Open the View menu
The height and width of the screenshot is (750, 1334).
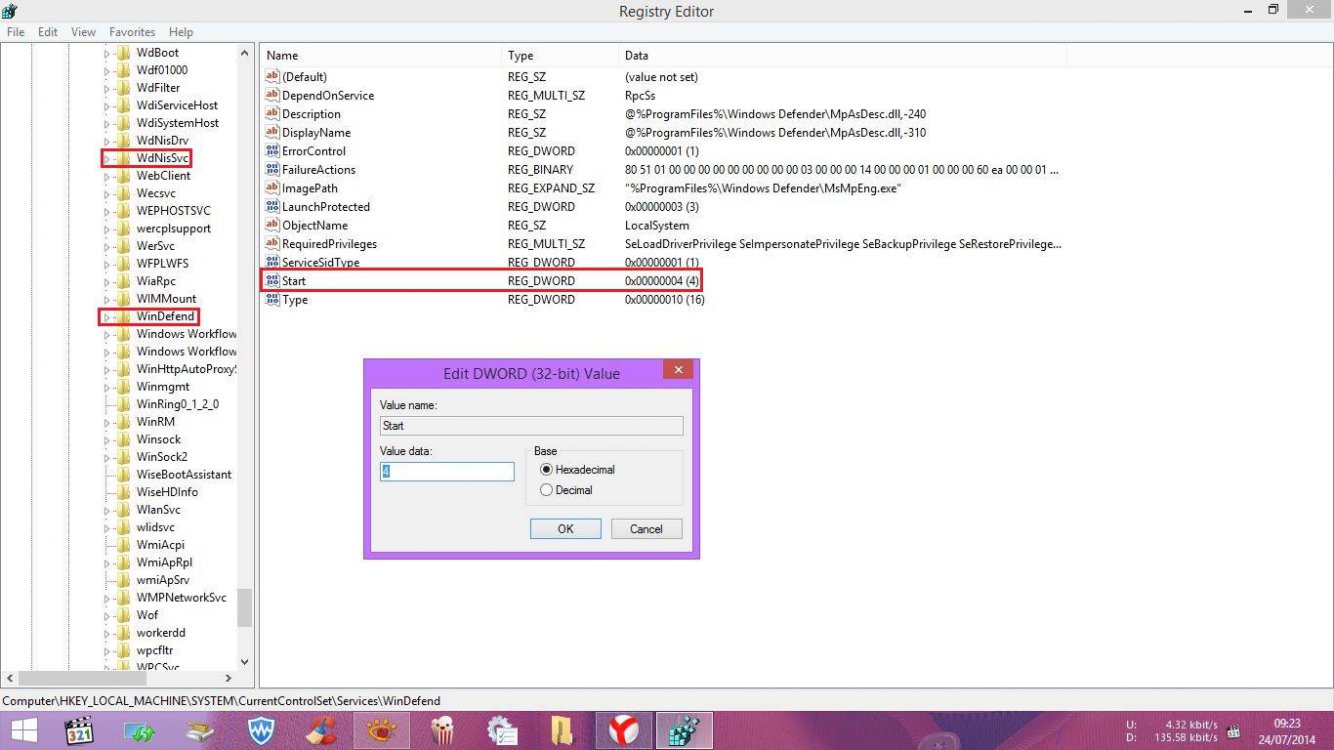tap(84, 32)
